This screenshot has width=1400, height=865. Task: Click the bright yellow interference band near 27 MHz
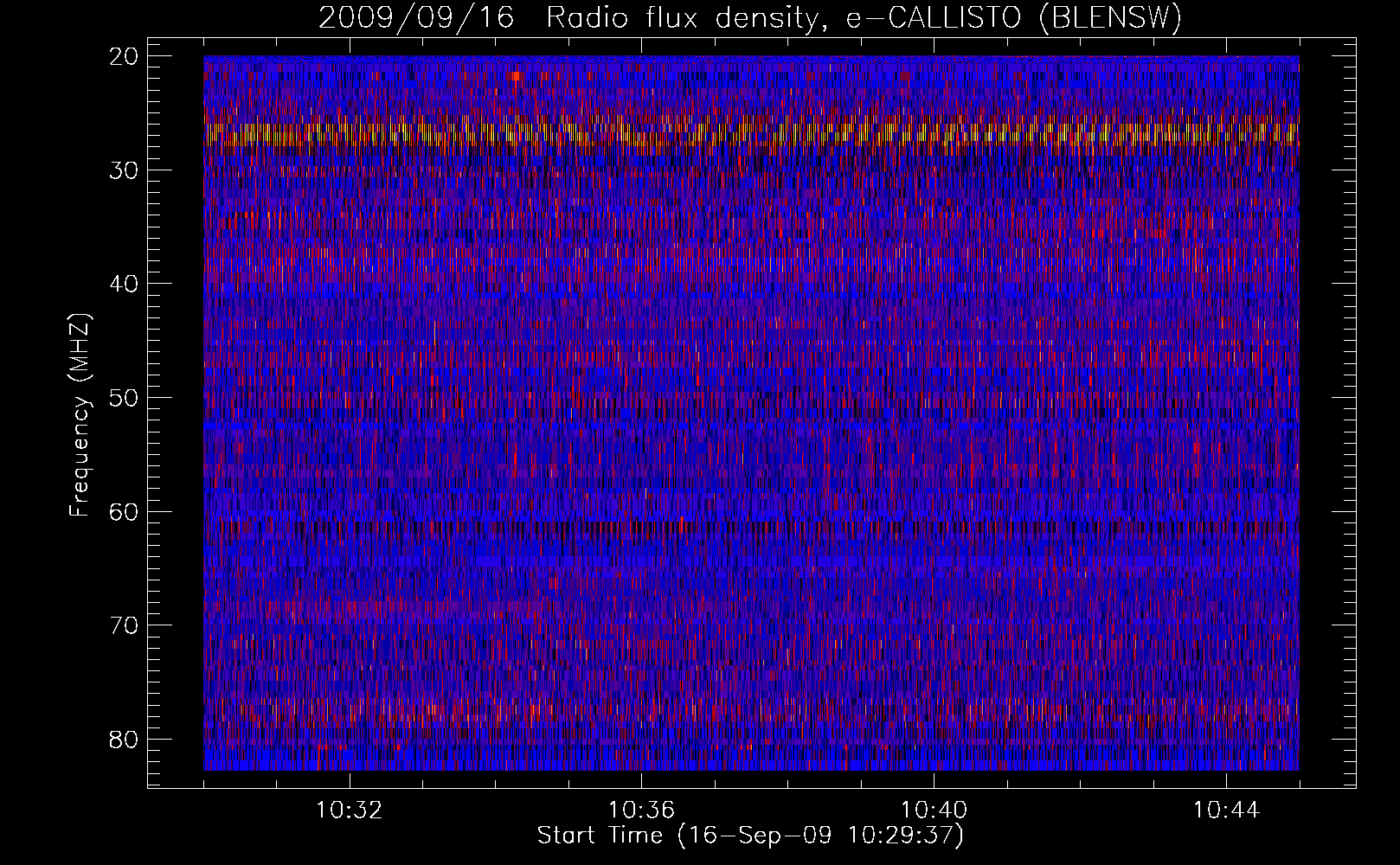[x=751, y=133]
